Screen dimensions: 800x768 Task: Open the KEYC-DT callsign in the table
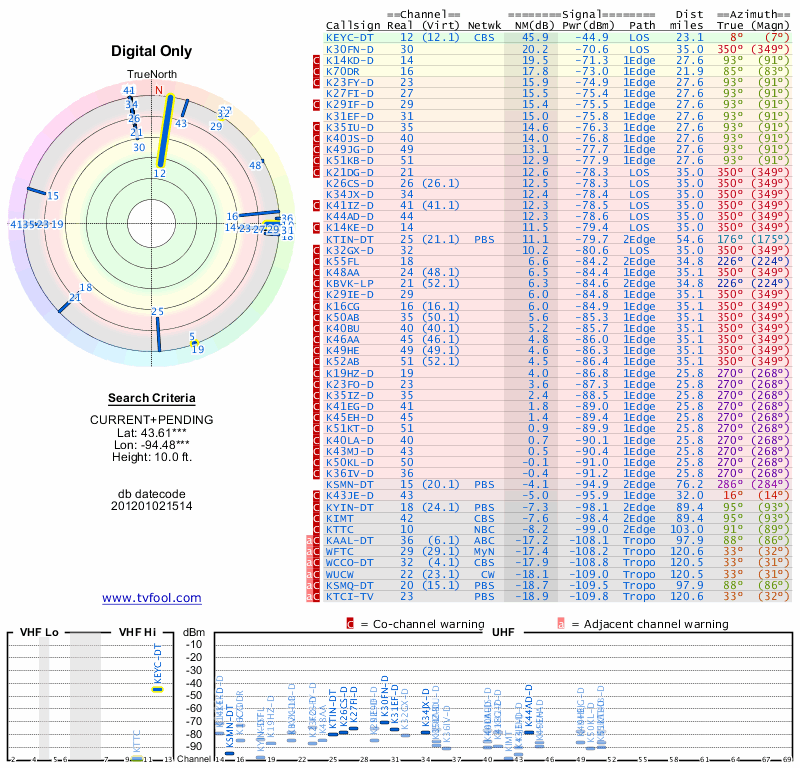(x=350, y=37)
